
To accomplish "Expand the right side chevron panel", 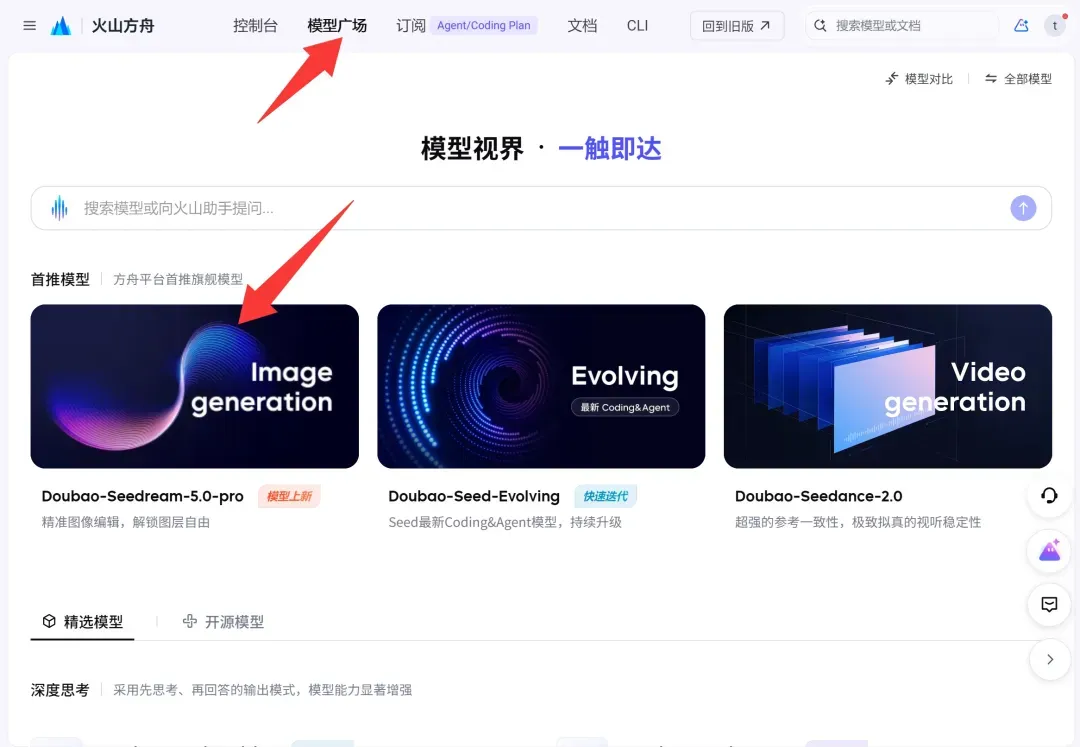I will point(1050,660).
